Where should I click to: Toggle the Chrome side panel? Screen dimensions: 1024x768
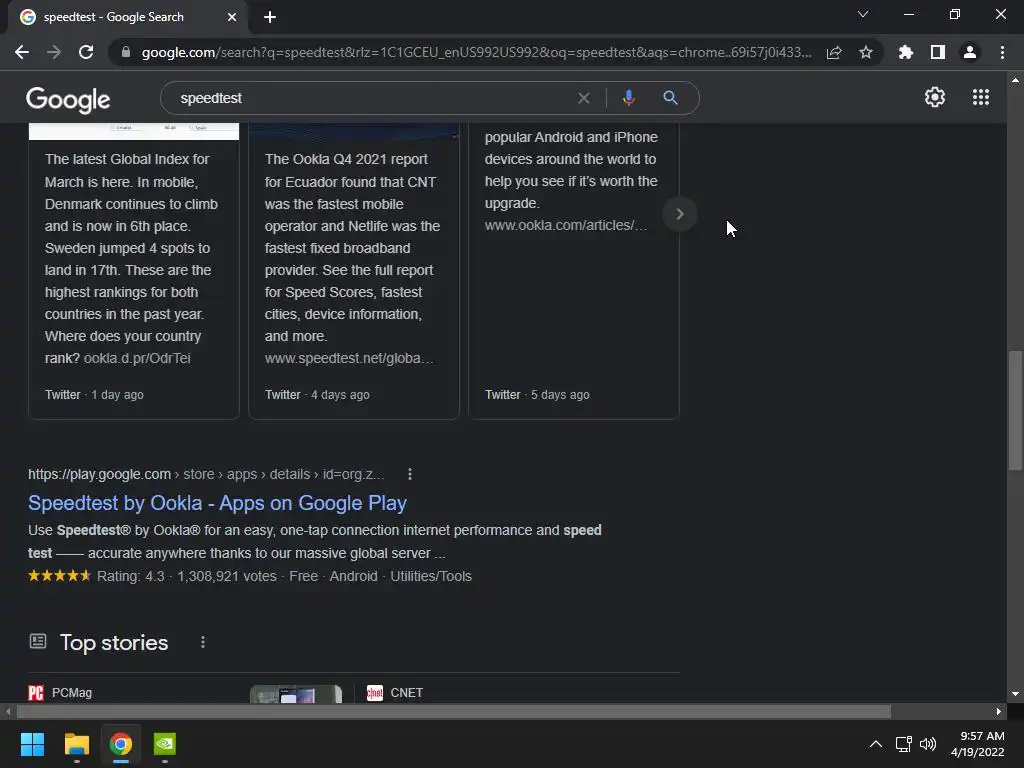(x=938, y=52)
